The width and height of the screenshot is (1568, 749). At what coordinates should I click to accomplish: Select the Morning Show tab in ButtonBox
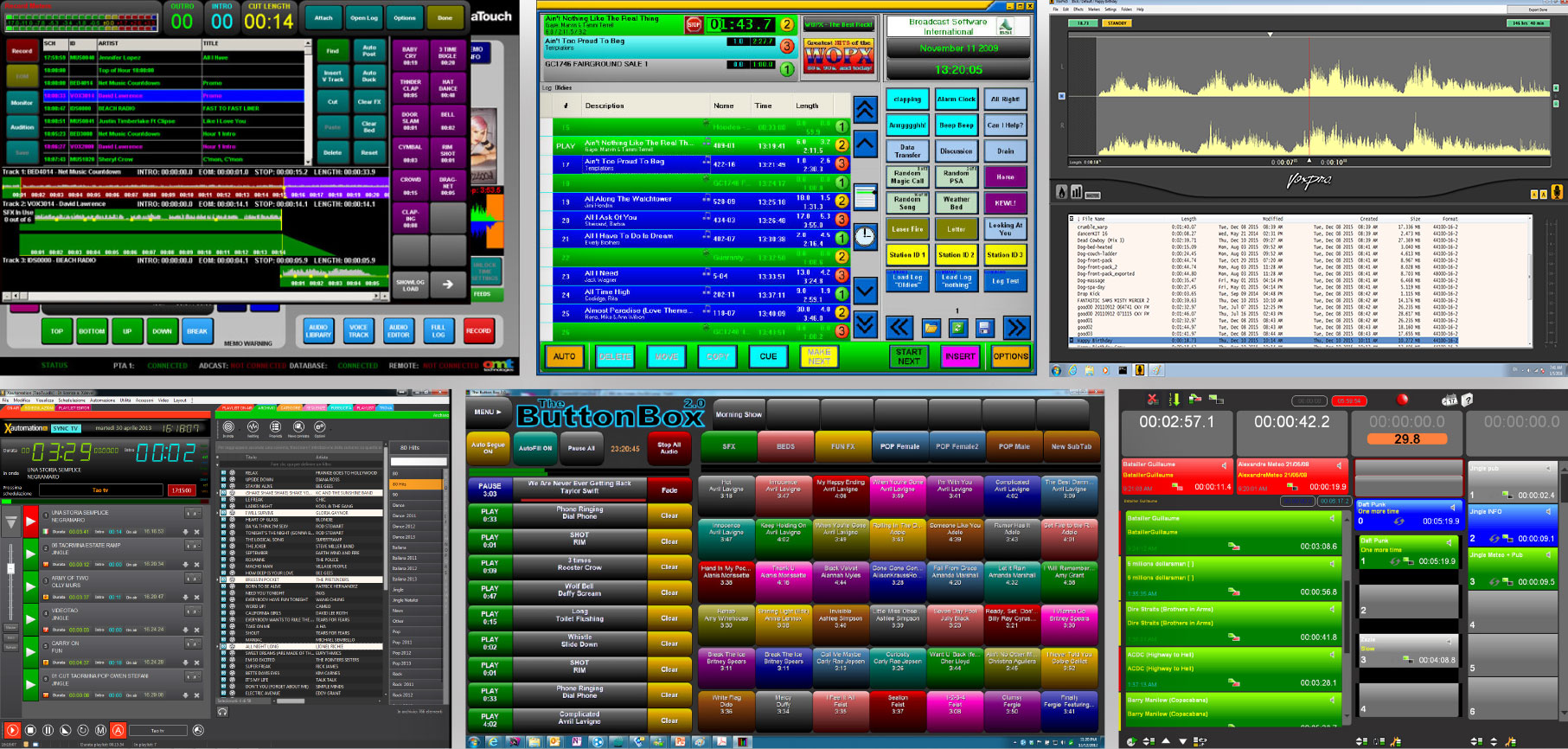[x=739, y=414]
